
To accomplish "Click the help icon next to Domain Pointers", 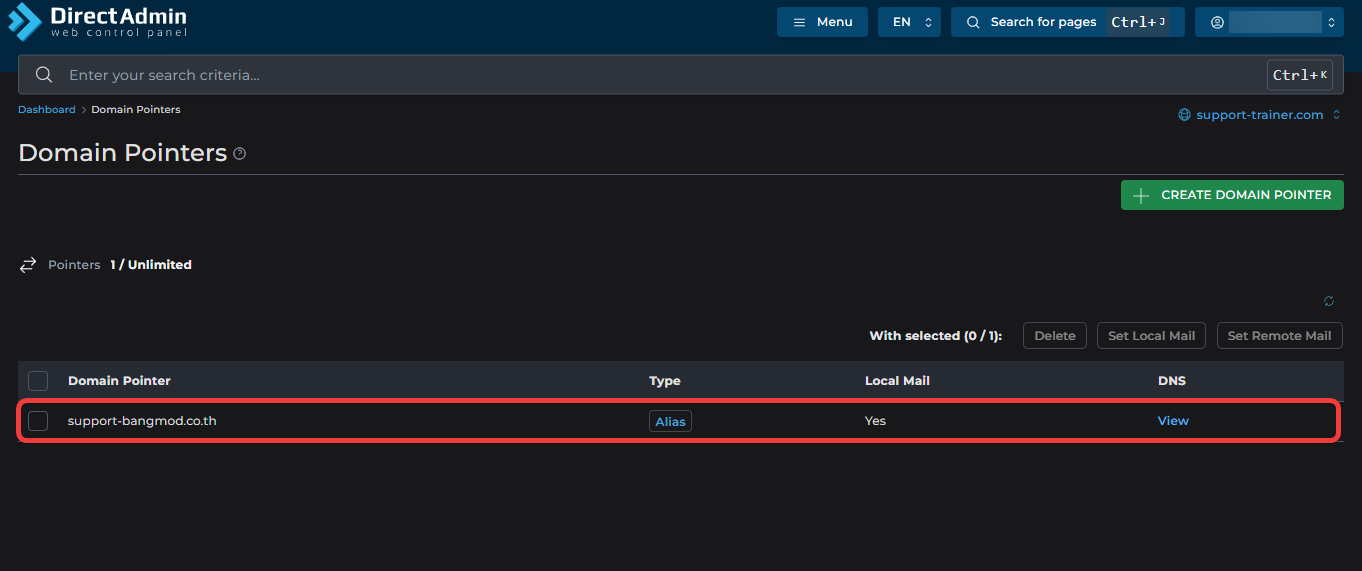I will pos(239,154).
